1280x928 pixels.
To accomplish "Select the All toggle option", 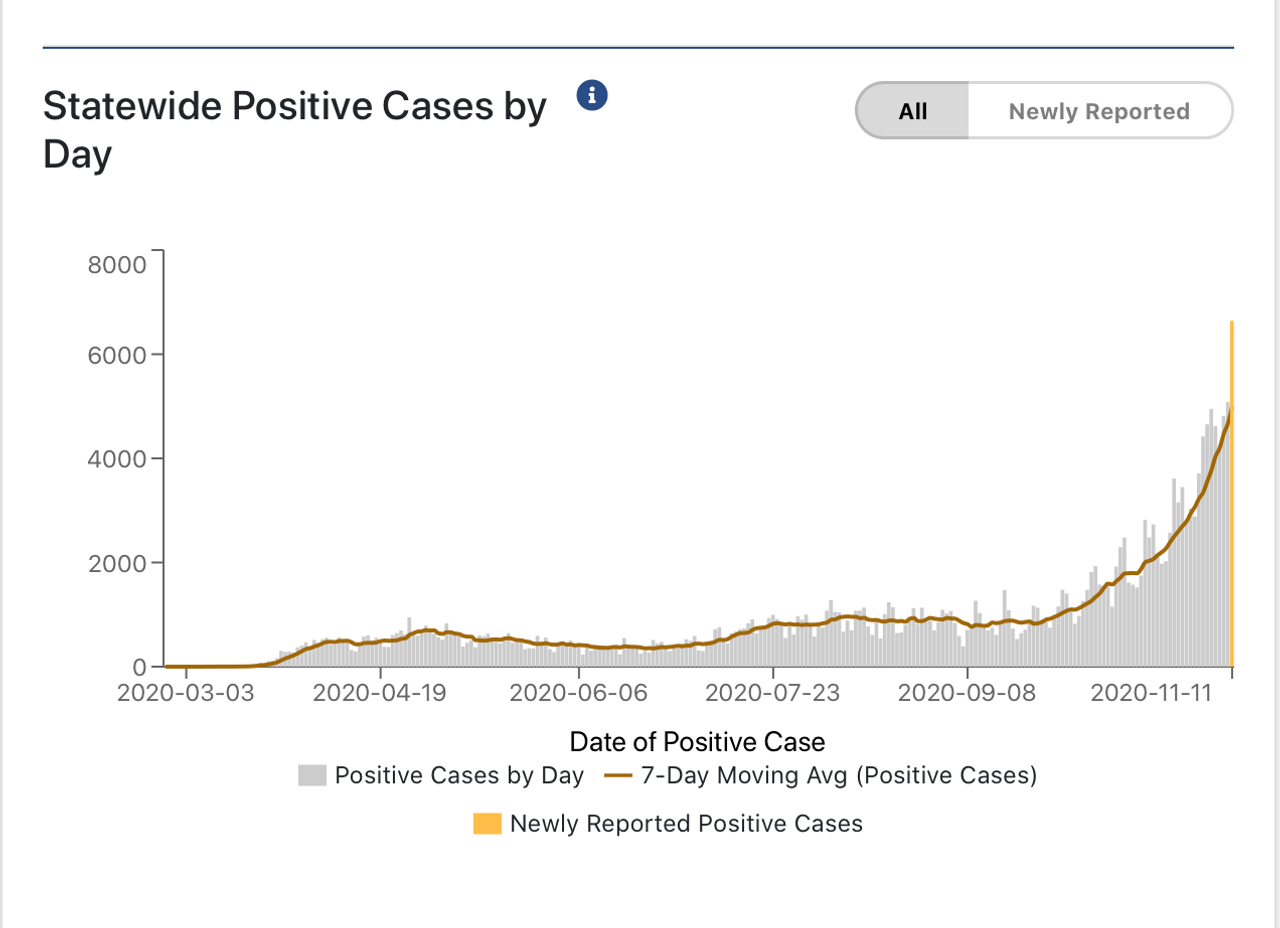I will pyautogui.click(x=912, y=111).
